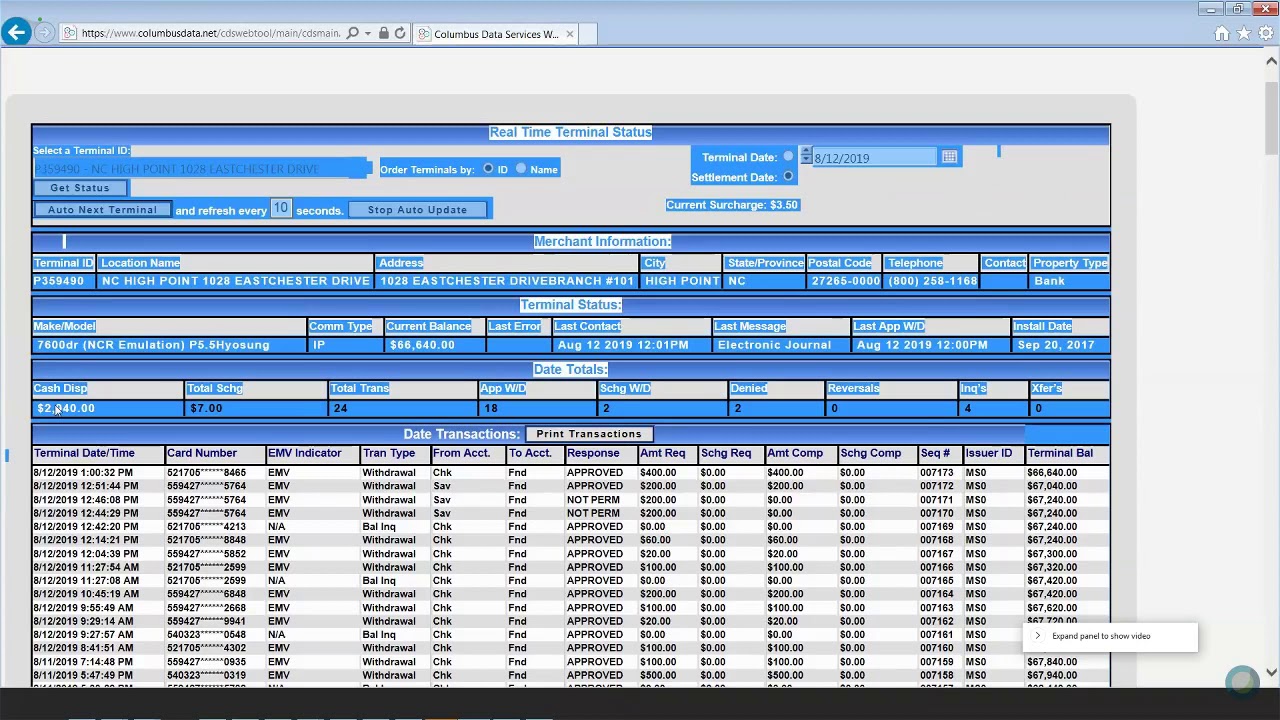This screenshot has width=1280, height=720.
Task: Click the transaction timestamp 8/11/2019 7:14:48 PM
Action: (x=83, y=662)
